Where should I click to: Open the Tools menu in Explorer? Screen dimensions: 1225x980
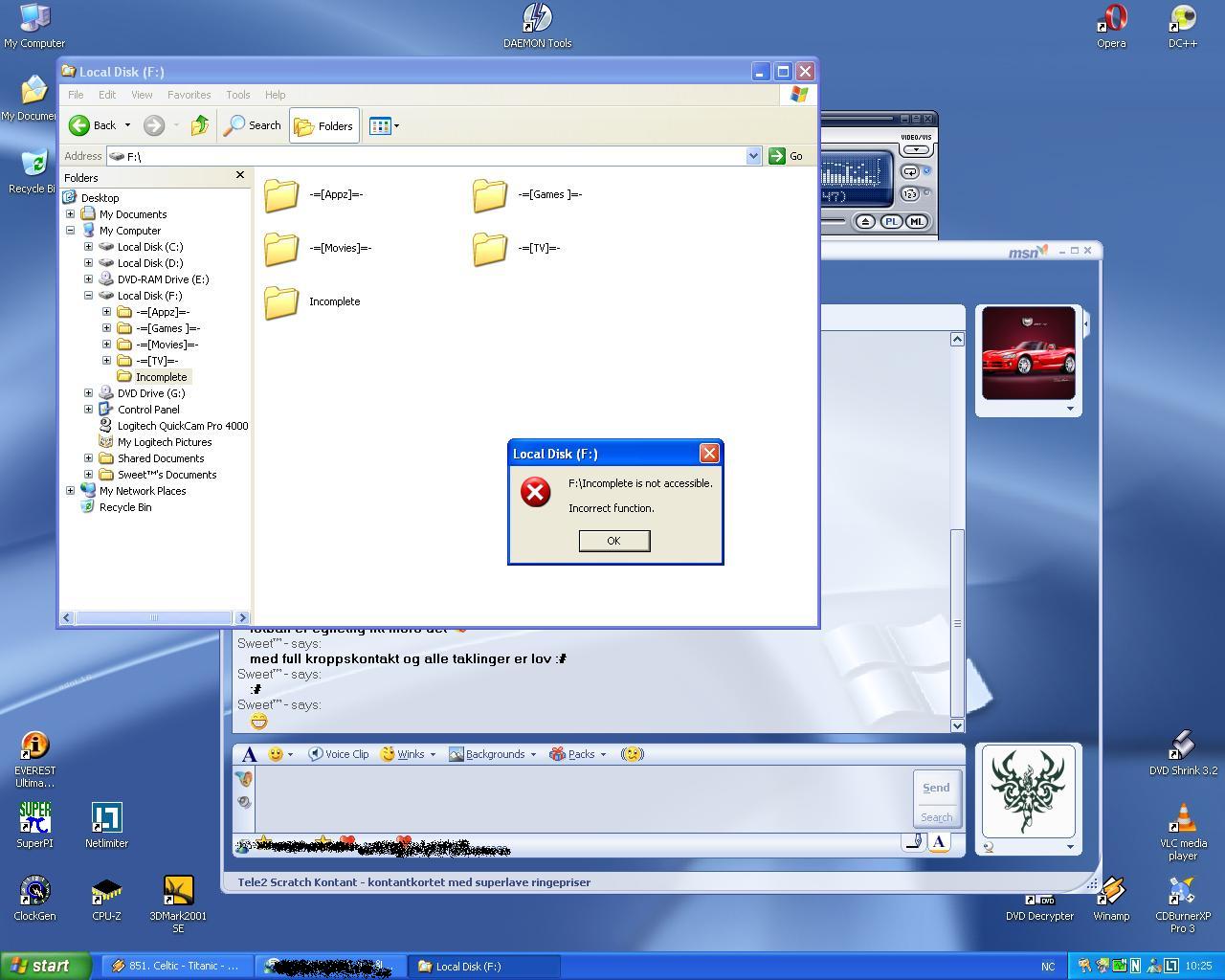(x=237, y=95)
